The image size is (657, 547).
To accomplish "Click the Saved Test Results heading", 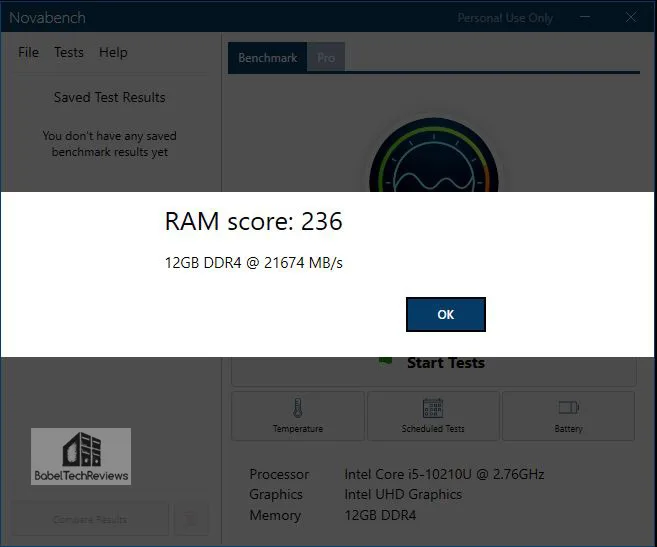I will [110, 97].
